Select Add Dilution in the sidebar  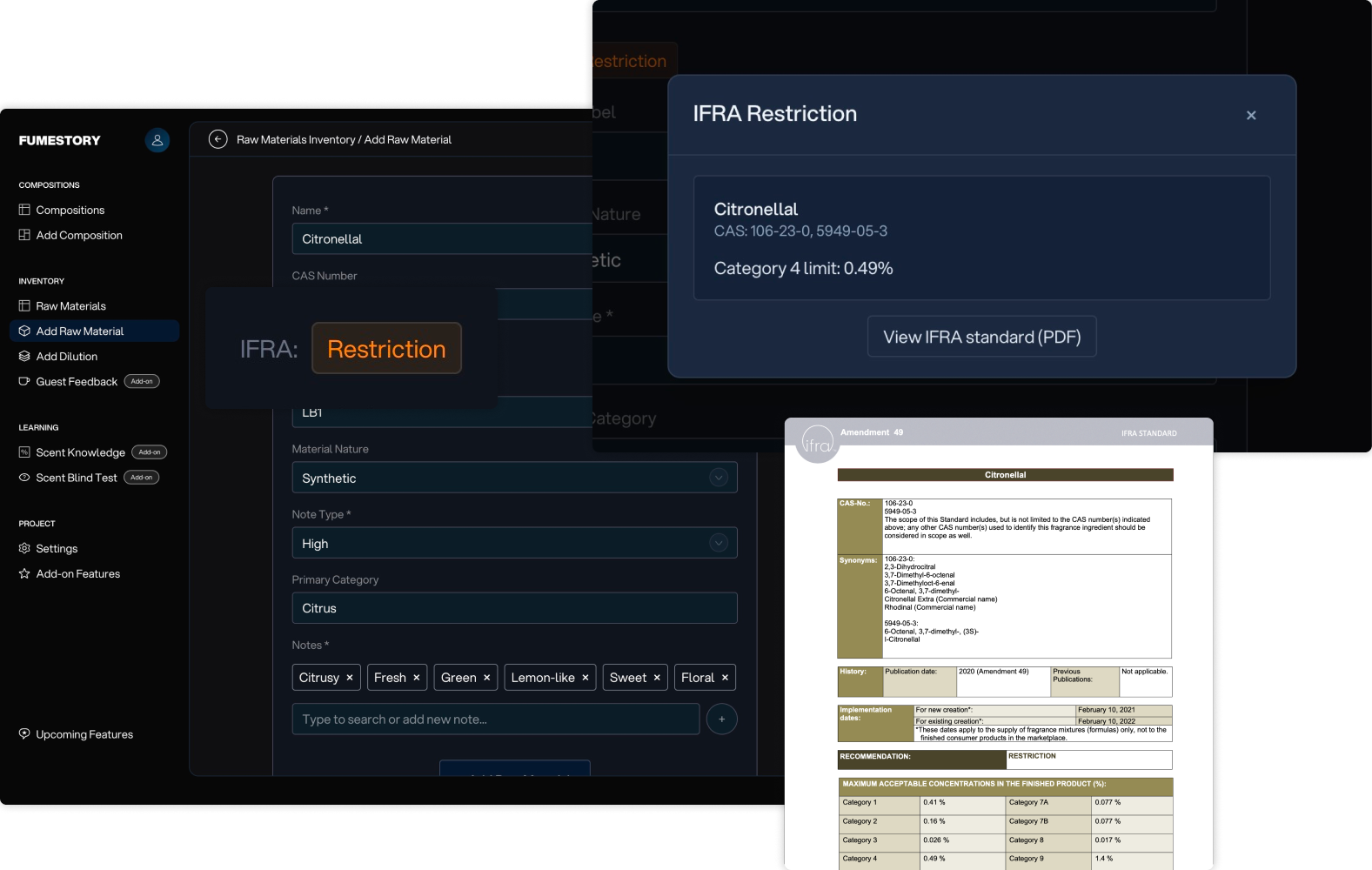(67, 357)
